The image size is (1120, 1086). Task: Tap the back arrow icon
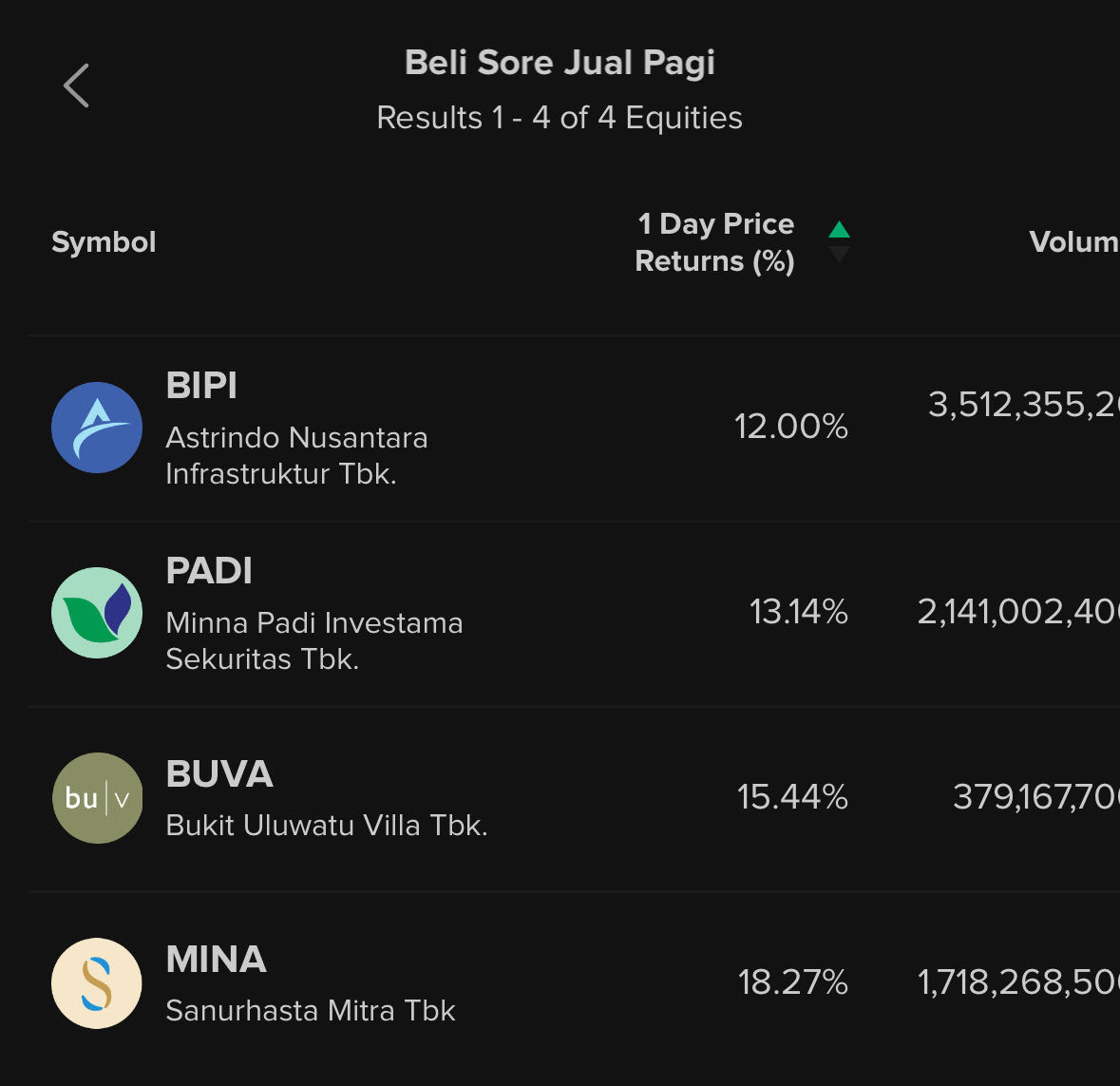coord(77,86)
